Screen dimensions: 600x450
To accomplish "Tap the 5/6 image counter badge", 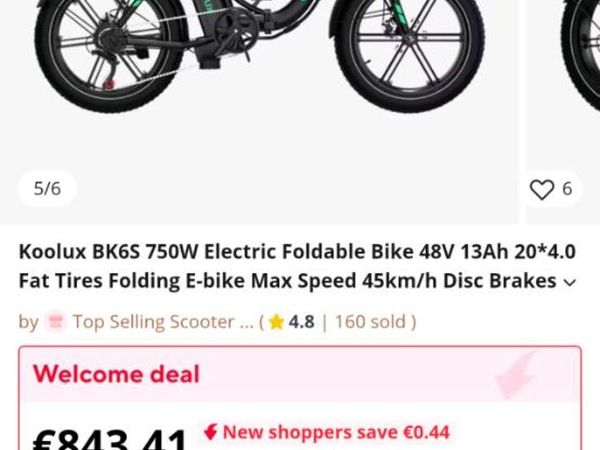I will click(47, 189).
